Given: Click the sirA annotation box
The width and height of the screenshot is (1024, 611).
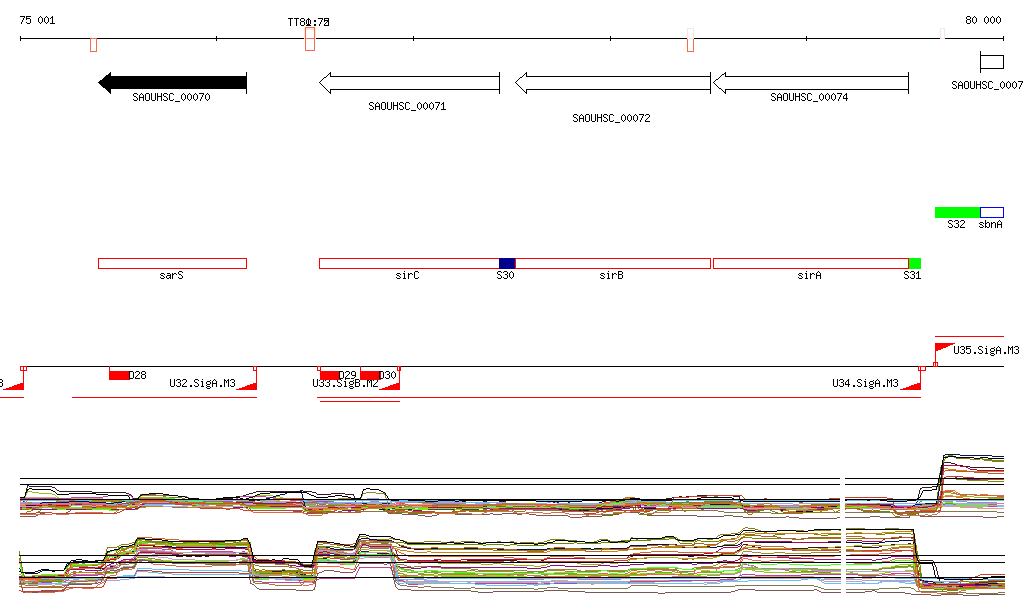Looking at the screenshot, I should tap(810, 264).
